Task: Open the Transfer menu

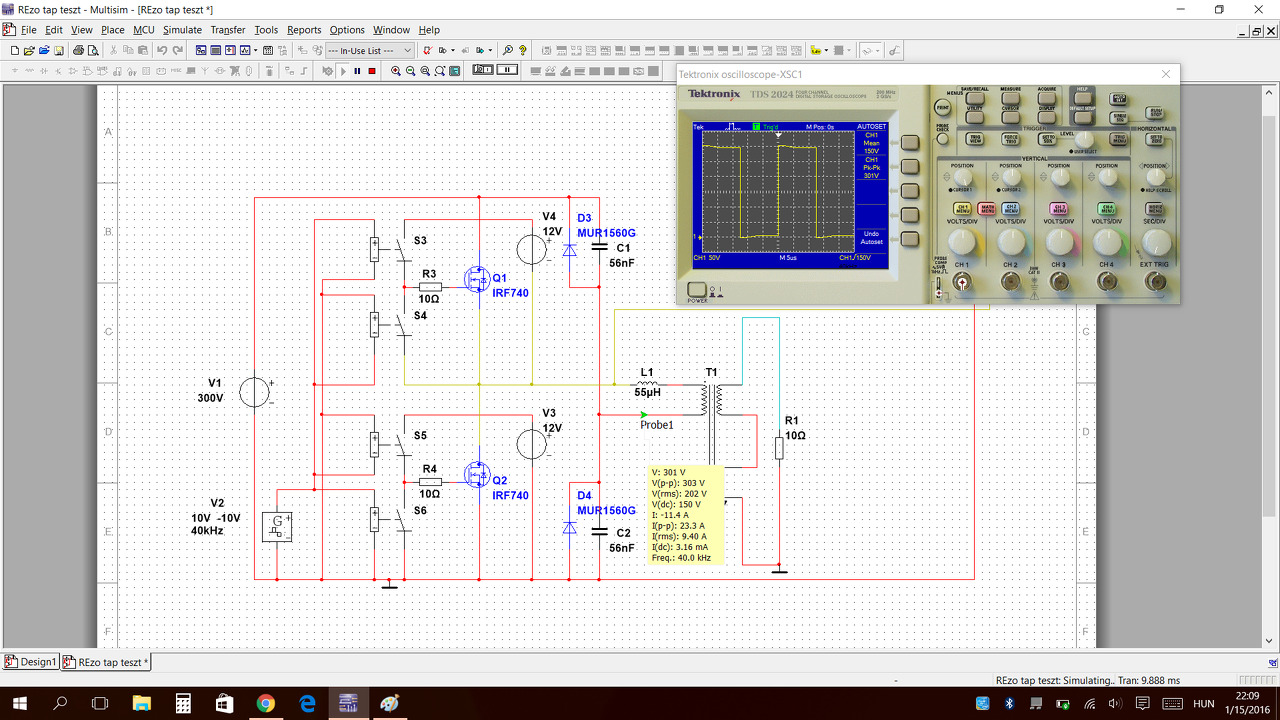Action: [228, 30]
